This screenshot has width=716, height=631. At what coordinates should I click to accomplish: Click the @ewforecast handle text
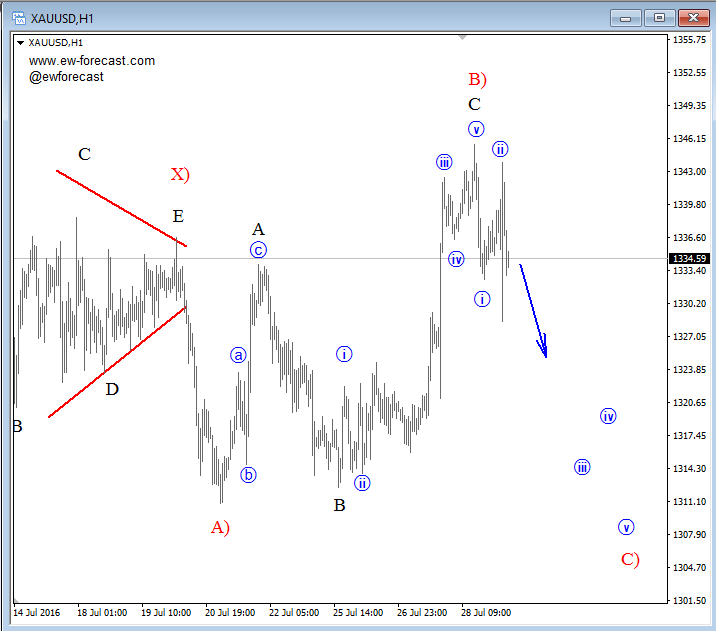tap(66, 77)
